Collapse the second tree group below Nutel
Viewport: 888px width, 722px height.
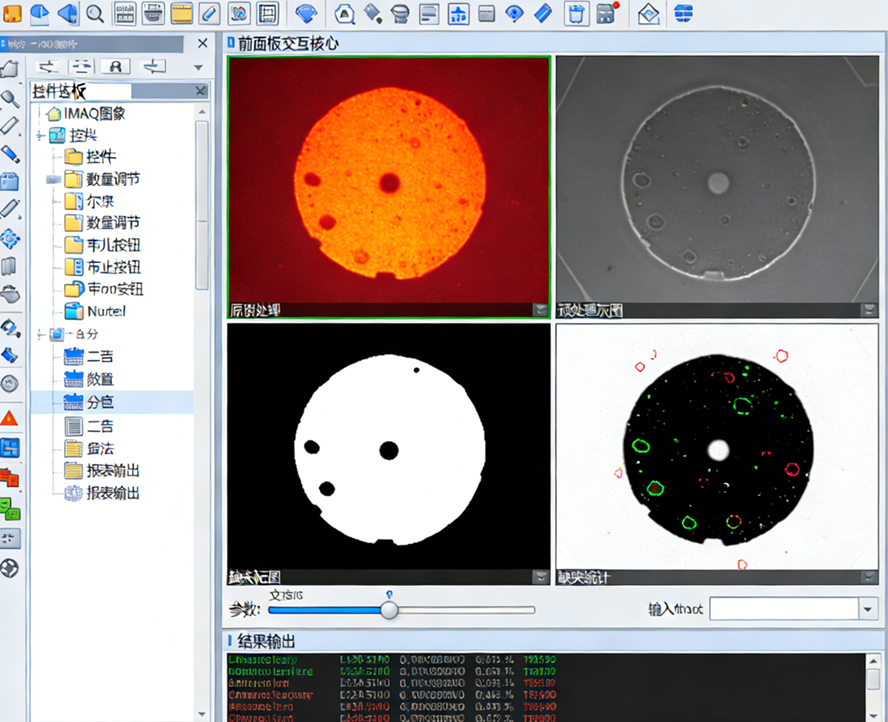click(40, 334)
